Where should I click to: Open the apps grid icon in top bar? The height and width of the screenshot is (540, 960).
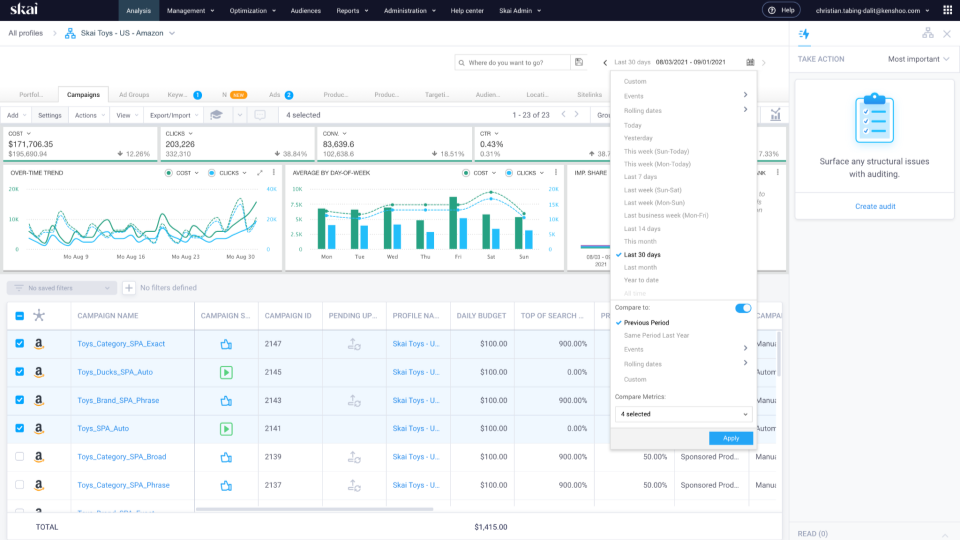click(x=947, y=10)
